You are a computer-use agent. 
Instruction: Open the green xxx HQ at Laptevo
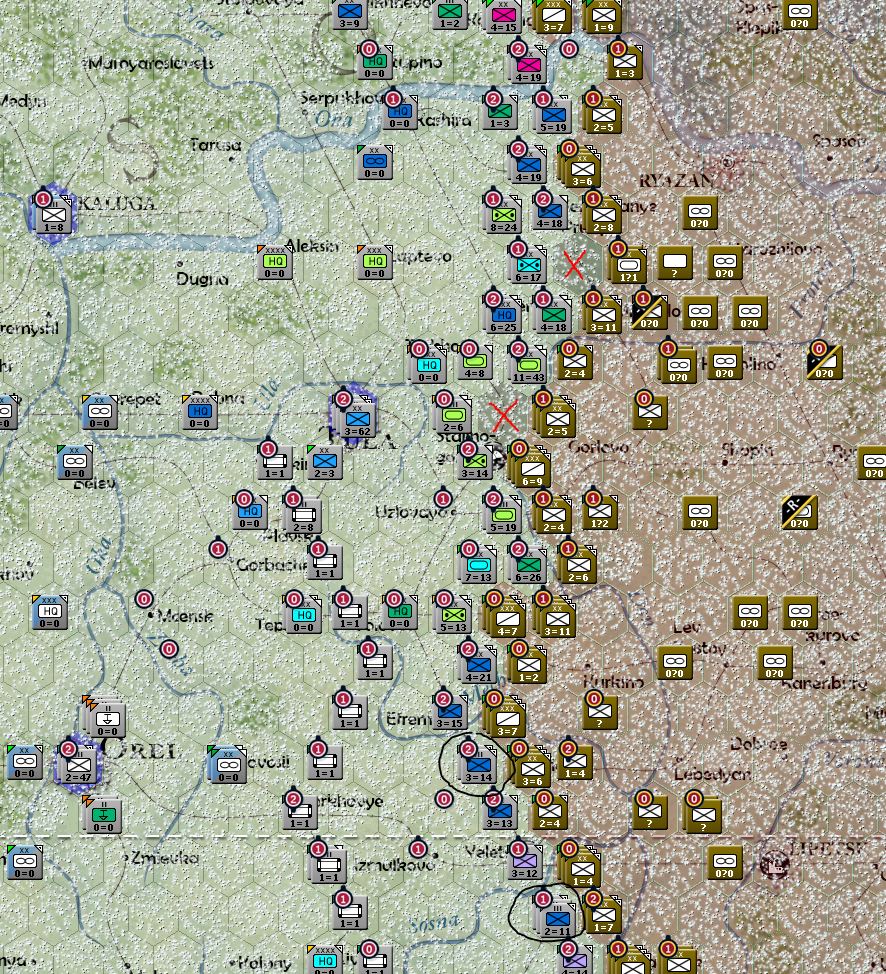(375, 262)
